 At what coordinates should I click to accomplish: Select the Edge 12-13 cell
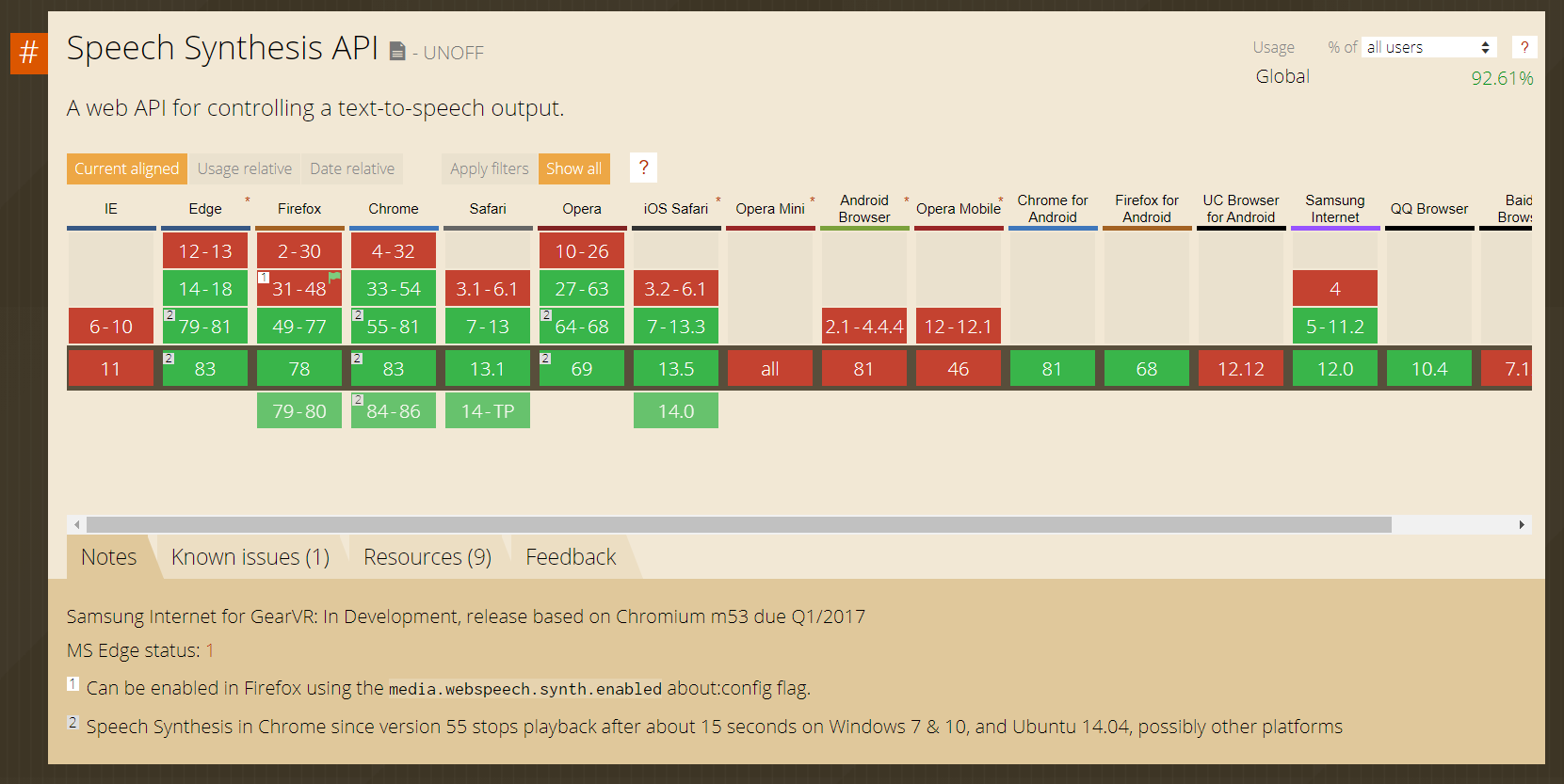coord(205,250)
